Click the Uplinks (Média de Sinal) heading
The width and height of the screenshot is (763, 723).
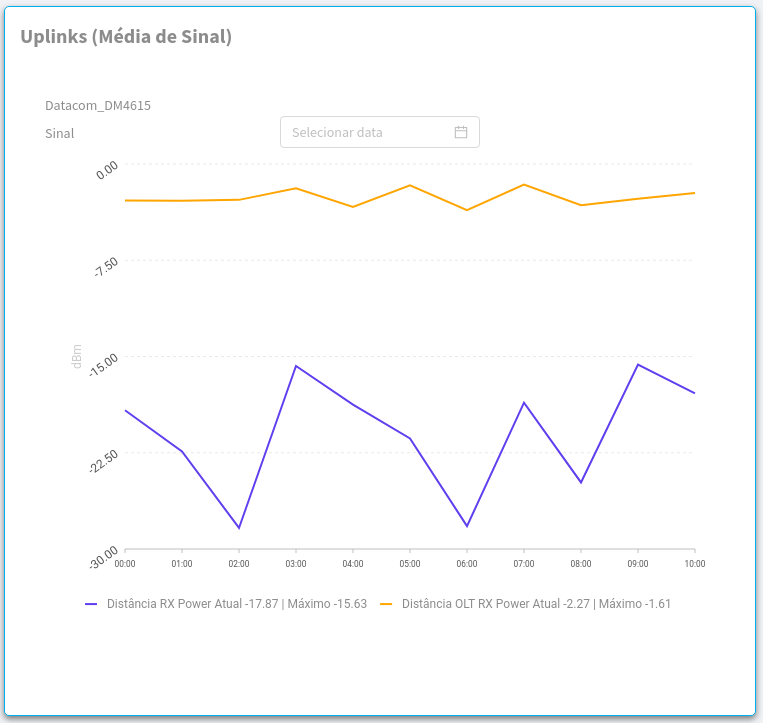point(126,37)
